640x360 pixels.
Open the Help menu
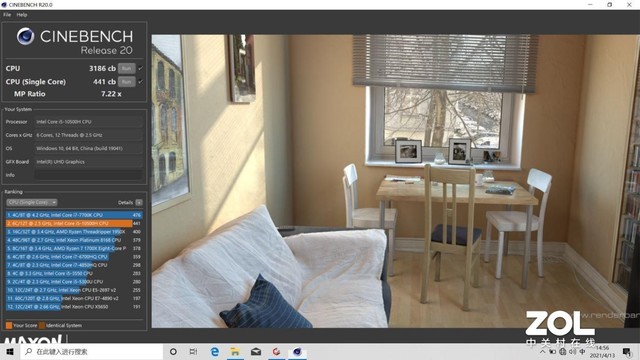point(22,15)
